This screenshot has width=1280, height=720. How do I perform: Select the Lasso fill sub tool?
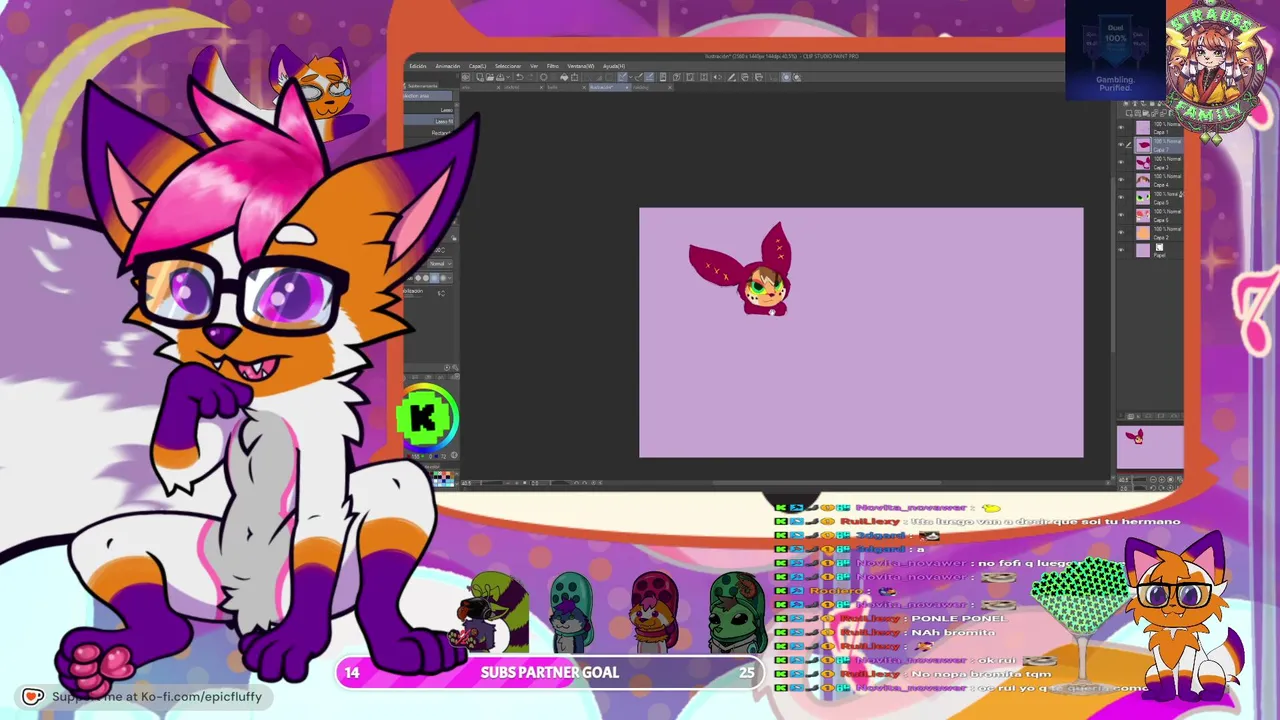431,121
